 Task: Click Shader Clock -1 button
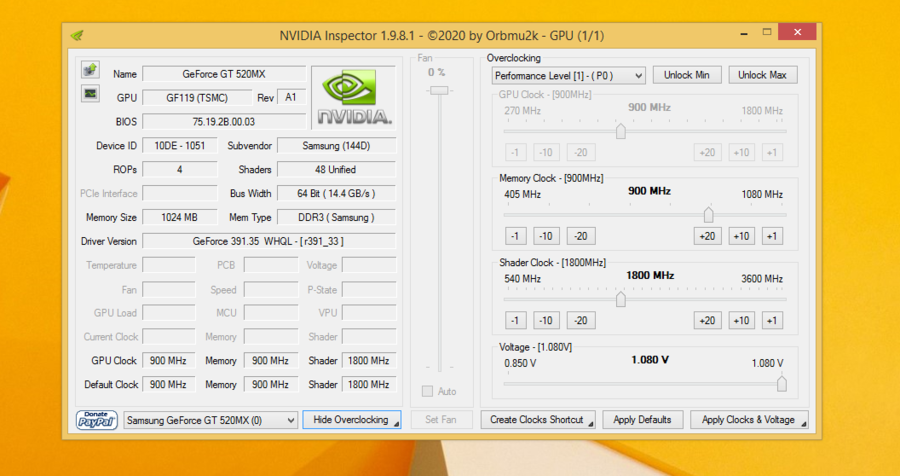pyautogui.click(x=515, y=320)
